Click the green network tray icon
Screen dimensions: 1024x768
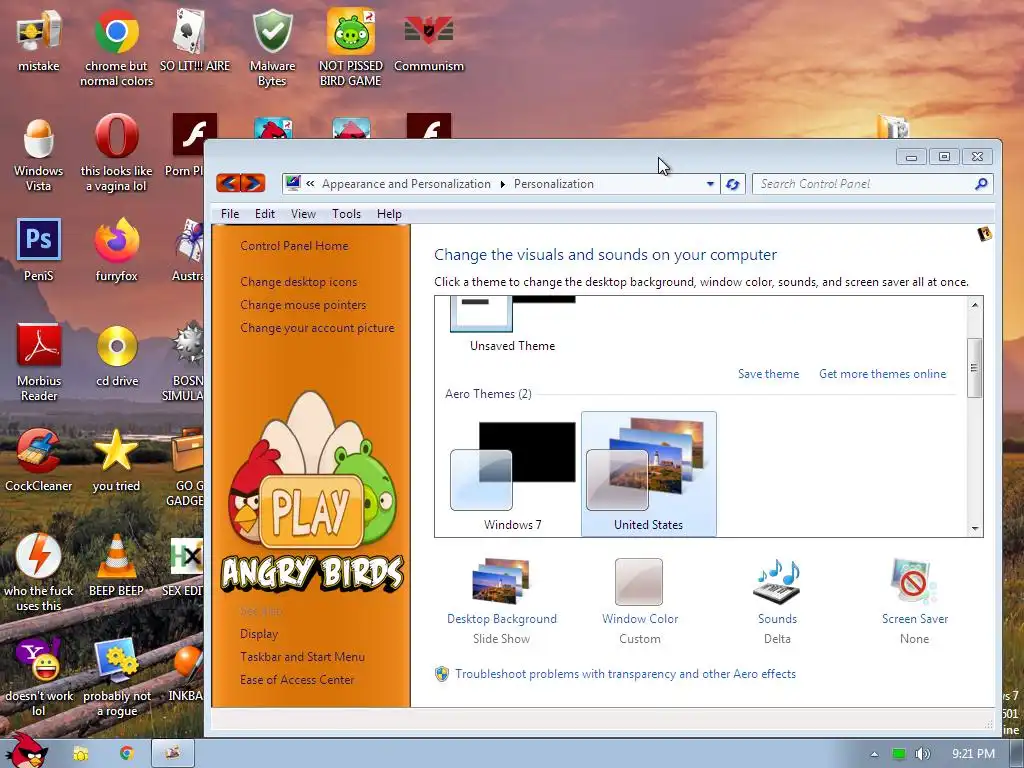coord(899,754)
